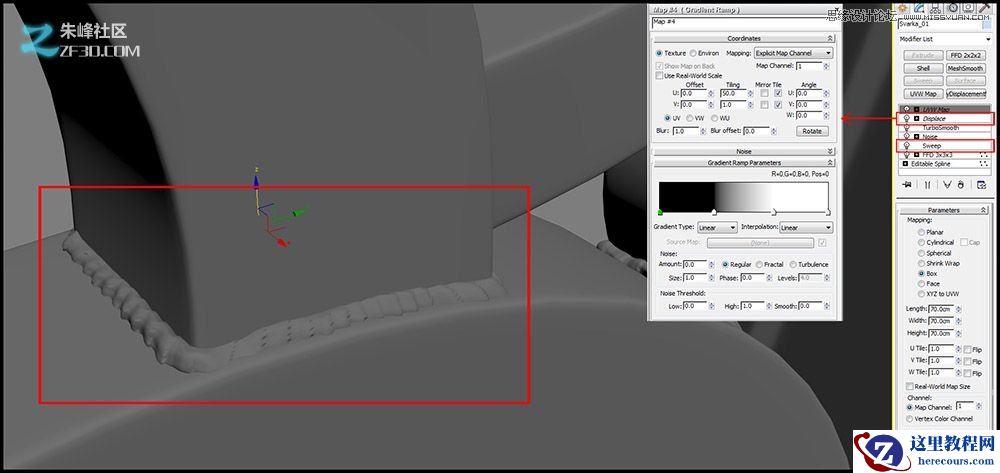Click Configure Modifier Sets icon
Screen dimensions: 1000x473
tap(981, 185)
